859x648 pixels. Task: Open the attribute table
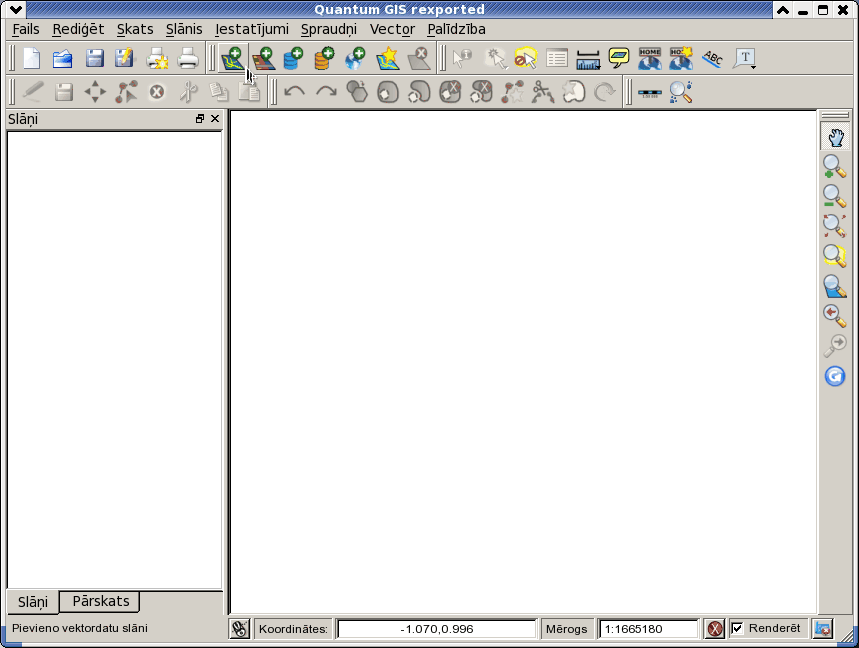pos(557,58)
